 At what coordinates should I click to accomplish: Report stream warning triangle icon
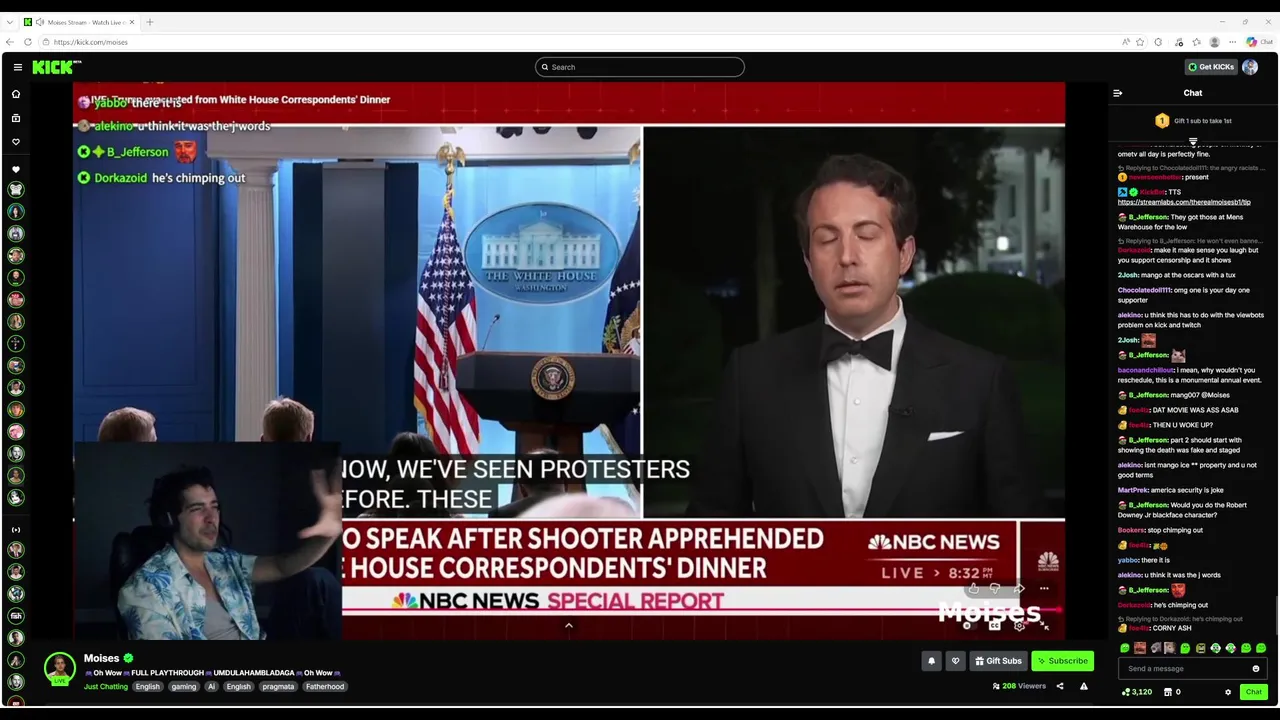(x=1083, y=686)
